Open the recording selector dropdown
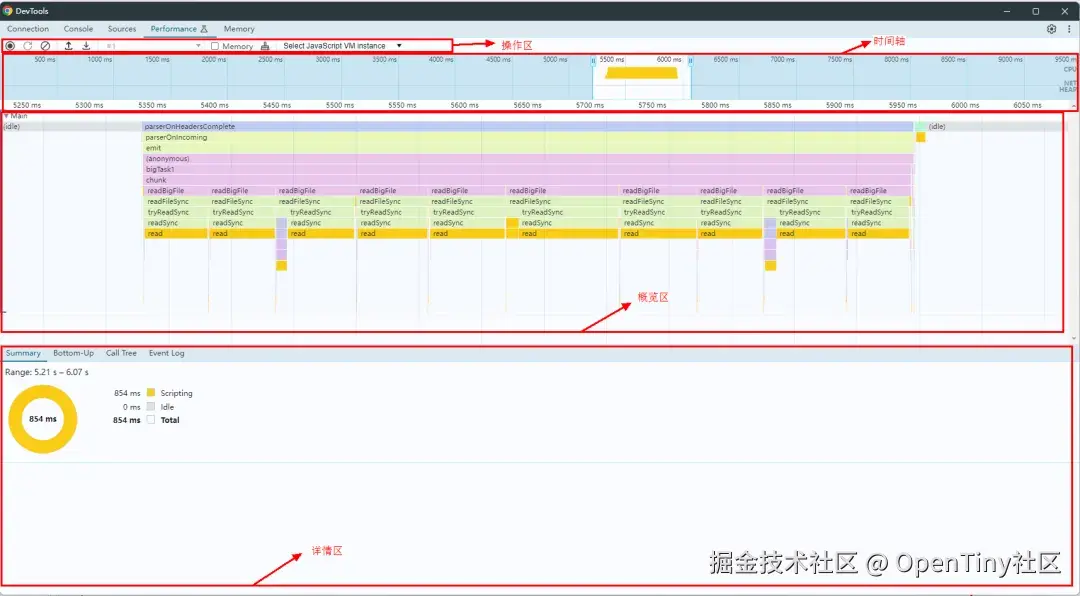The width and height of the screenshot is (1080, 596). click(153, 46)
